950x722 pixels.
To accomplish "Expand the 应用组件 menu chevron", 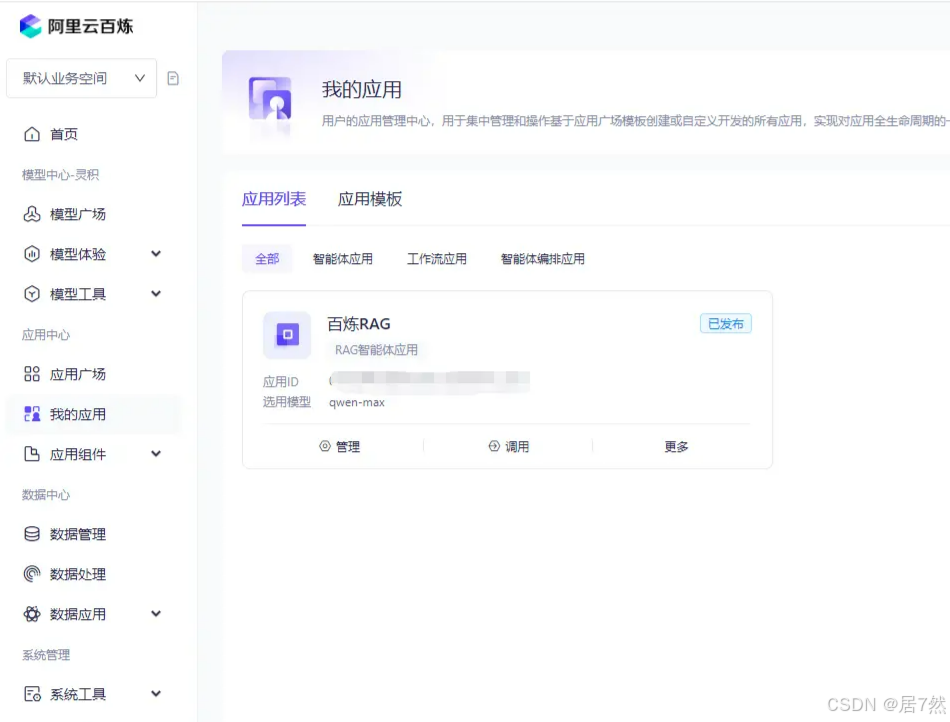I will [x=156, y=454].
